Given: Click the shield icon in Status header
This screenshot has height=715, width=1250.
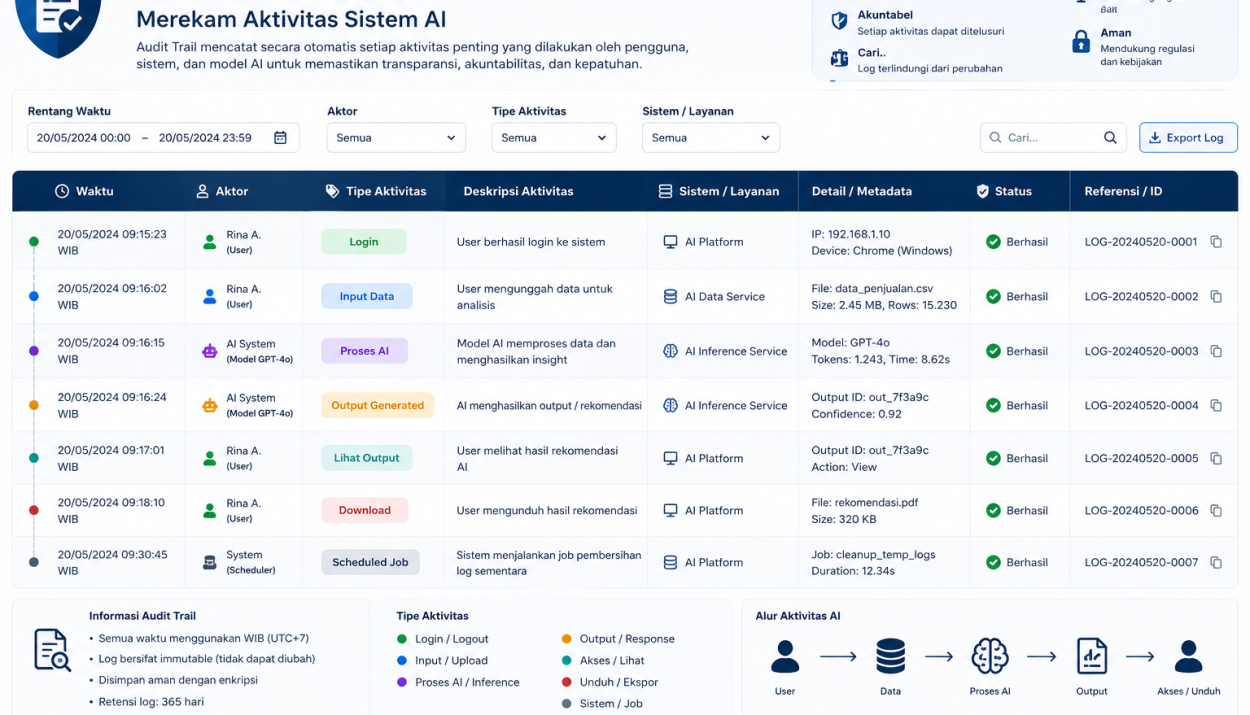Looking at the screenshot, I should 982,191.
